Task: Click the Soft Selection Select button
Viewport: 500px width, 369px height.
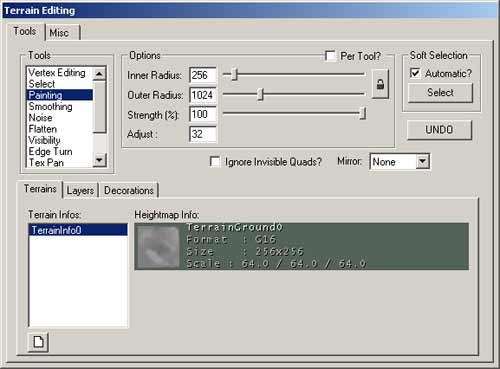Action: (440, 92)
